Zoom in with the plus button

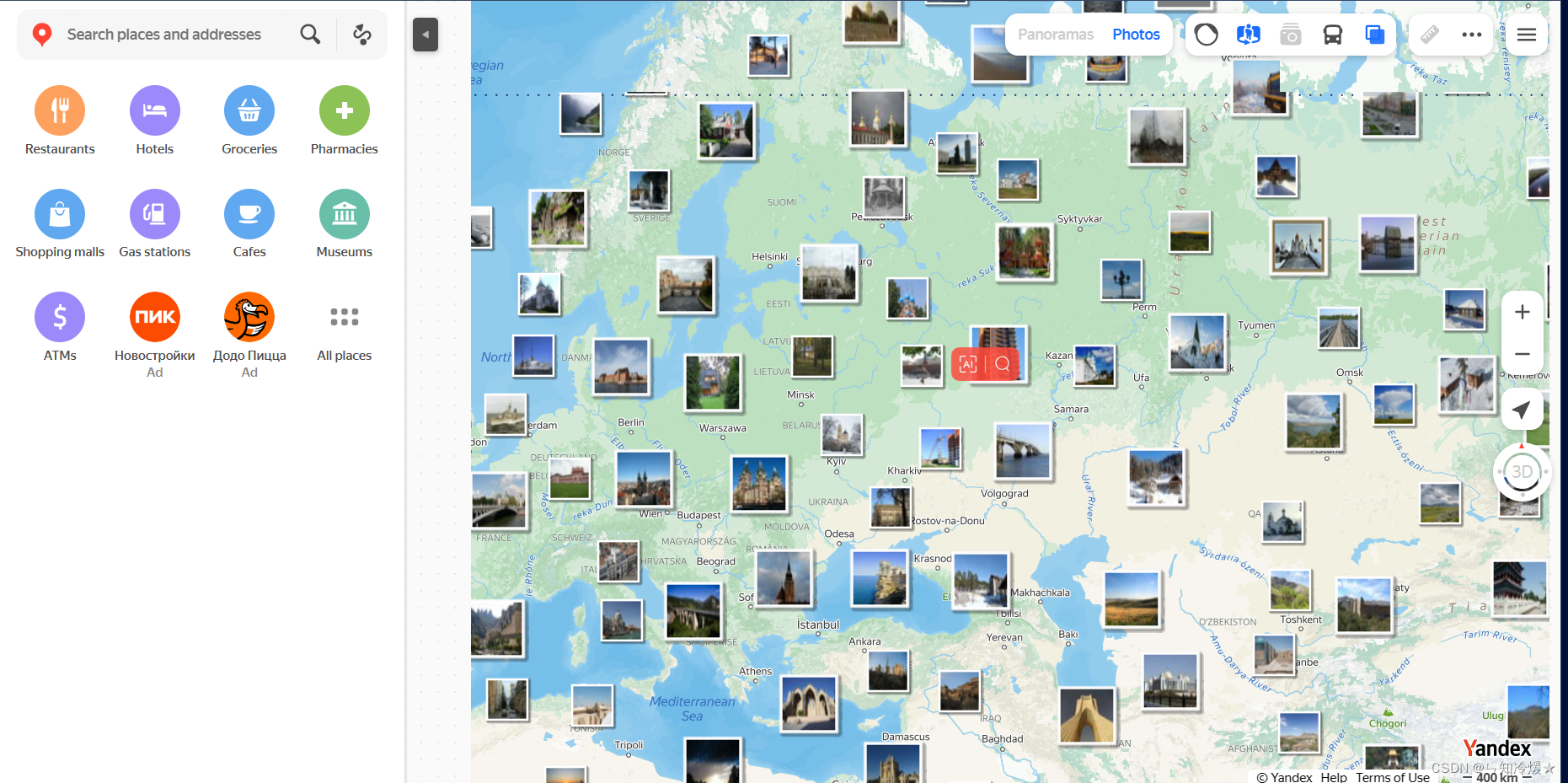[x=1522, y=312]
